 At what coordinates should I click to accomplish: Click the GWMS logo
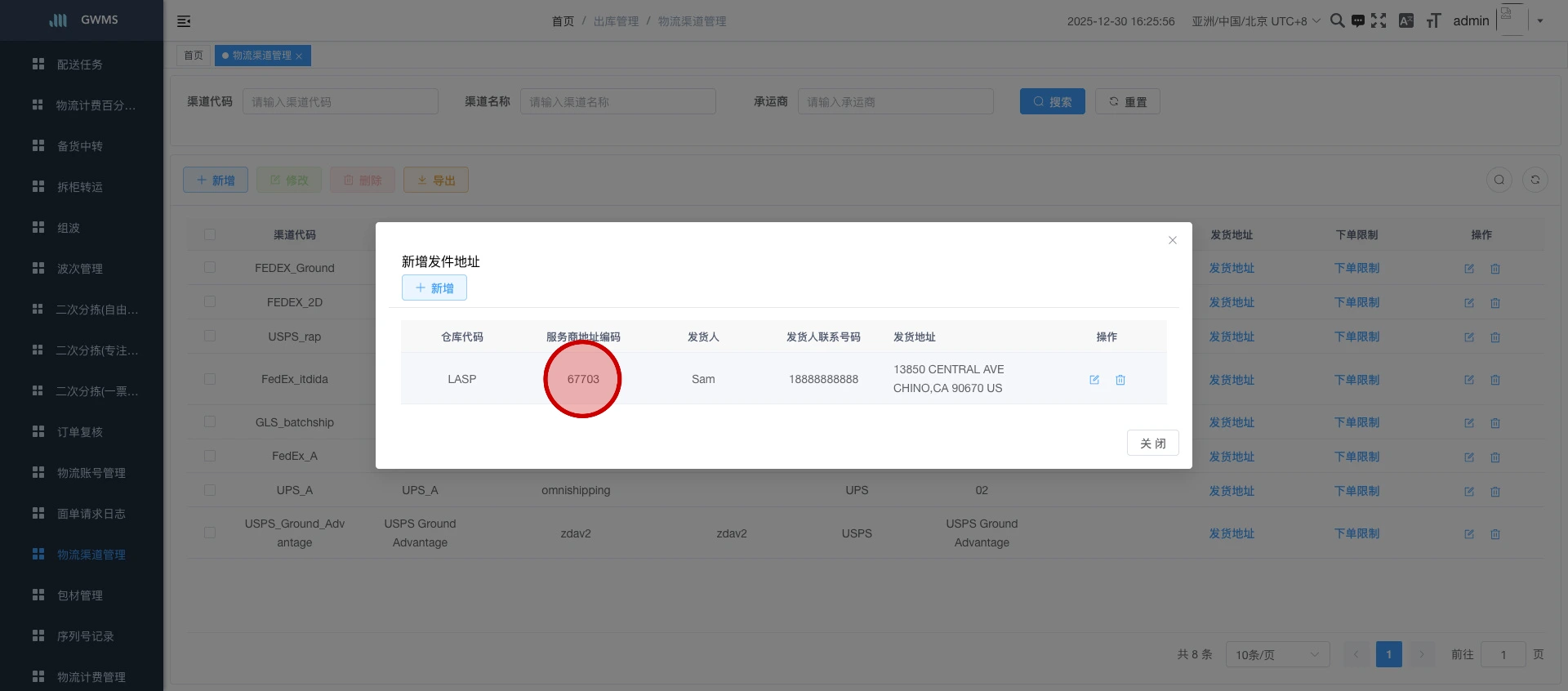58,20
